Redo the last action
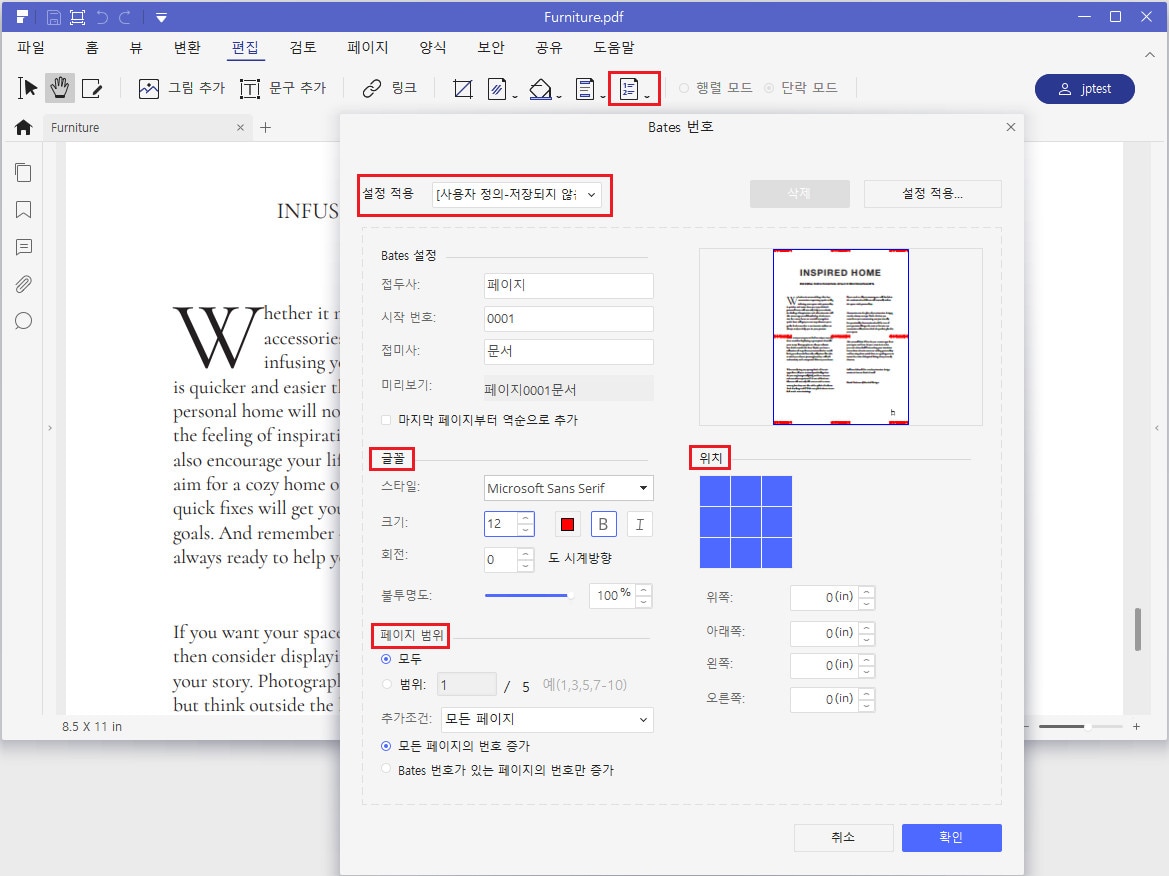1169x876 pixels. click(x=125, y=17)
